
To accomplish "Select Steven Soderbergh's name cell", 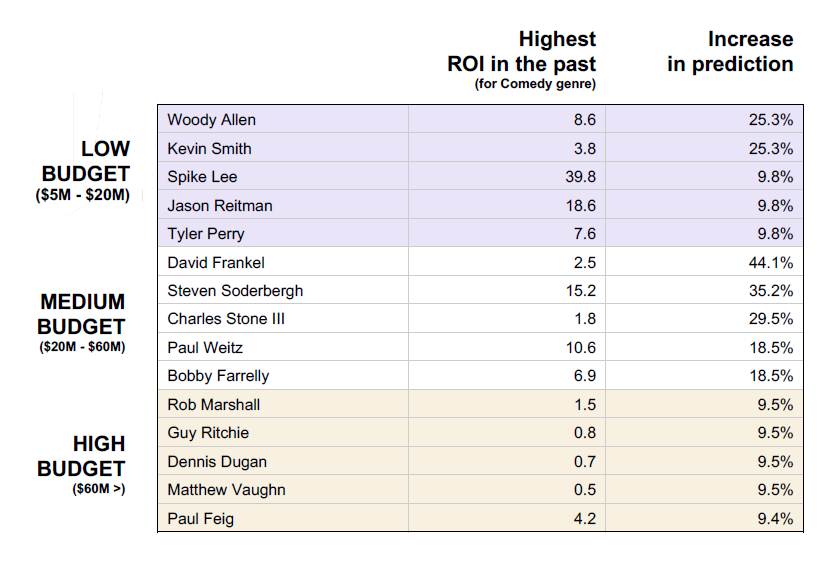I will [235, 291].
